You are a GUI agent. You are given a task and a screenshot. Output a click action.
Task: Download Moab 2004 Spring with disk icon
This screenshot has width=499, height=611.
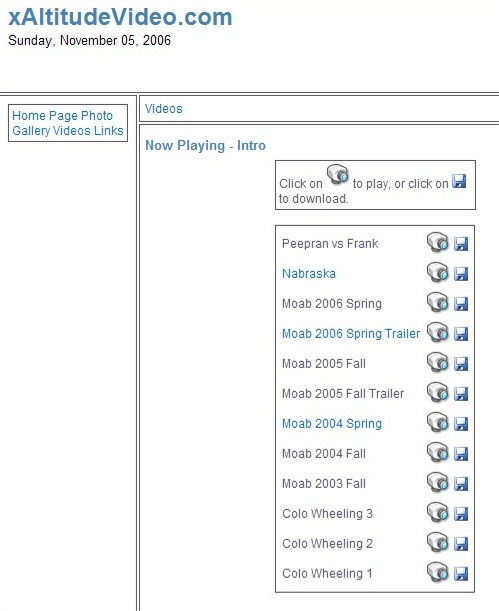tap(461, 424)
